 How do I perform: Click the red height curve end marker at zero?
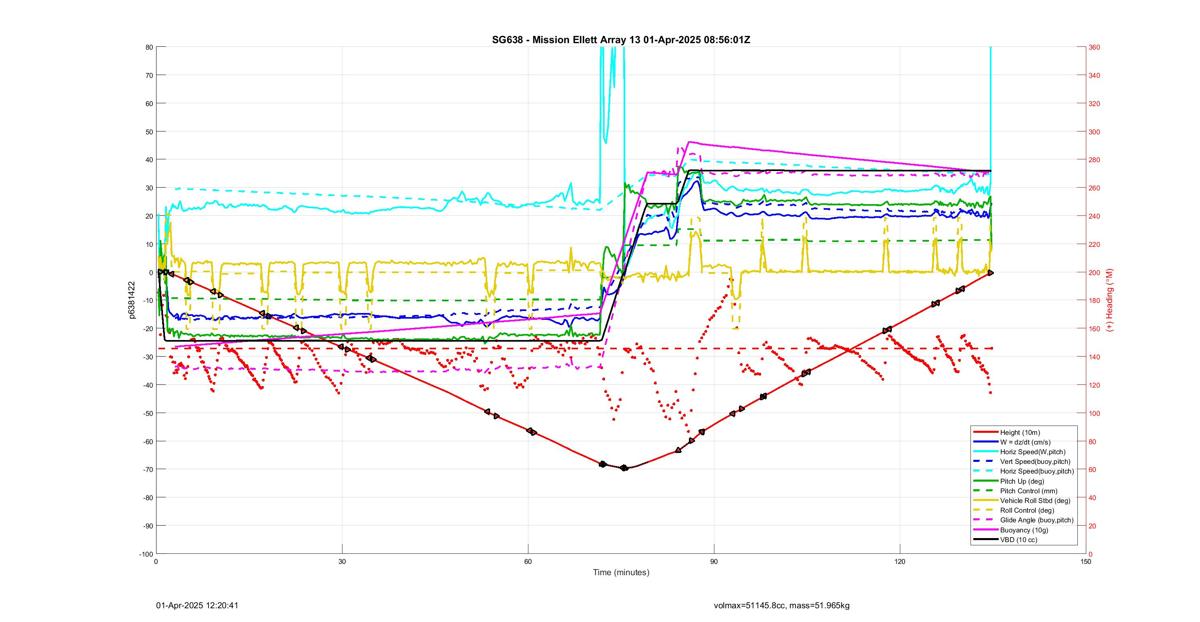click(990, 272)
